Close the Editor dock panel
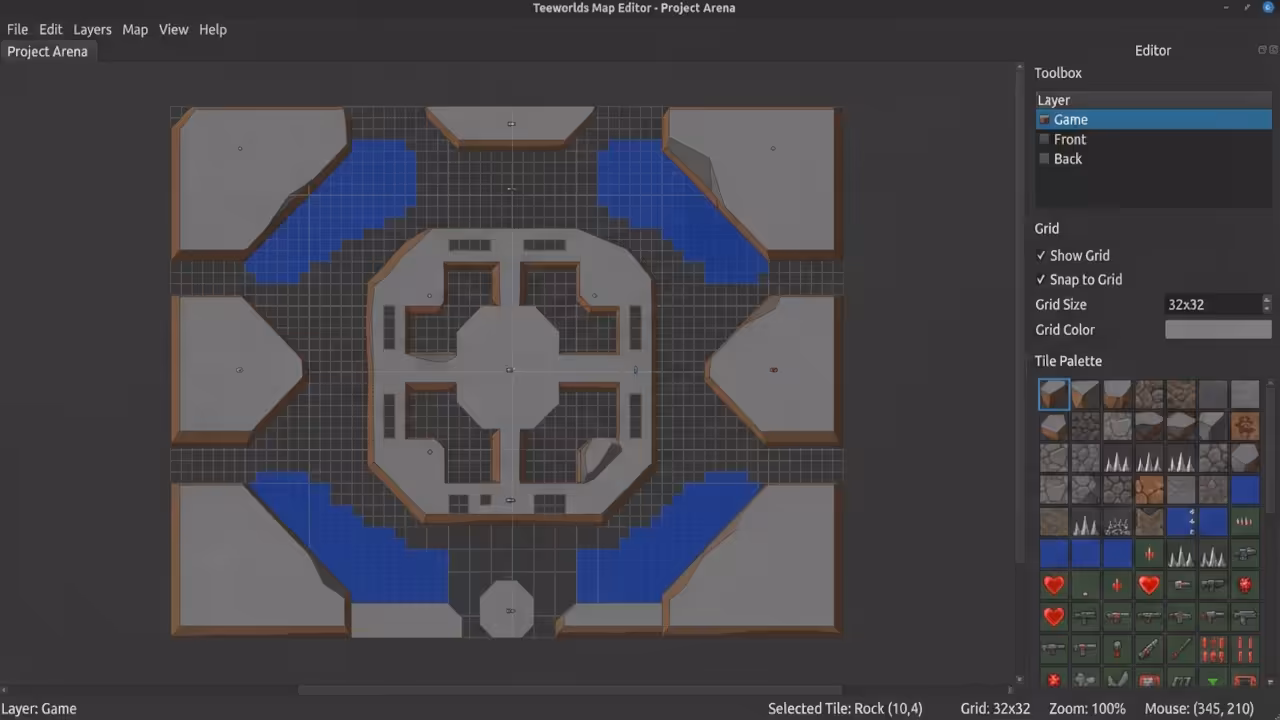1280x720 pixels. 1272,50
